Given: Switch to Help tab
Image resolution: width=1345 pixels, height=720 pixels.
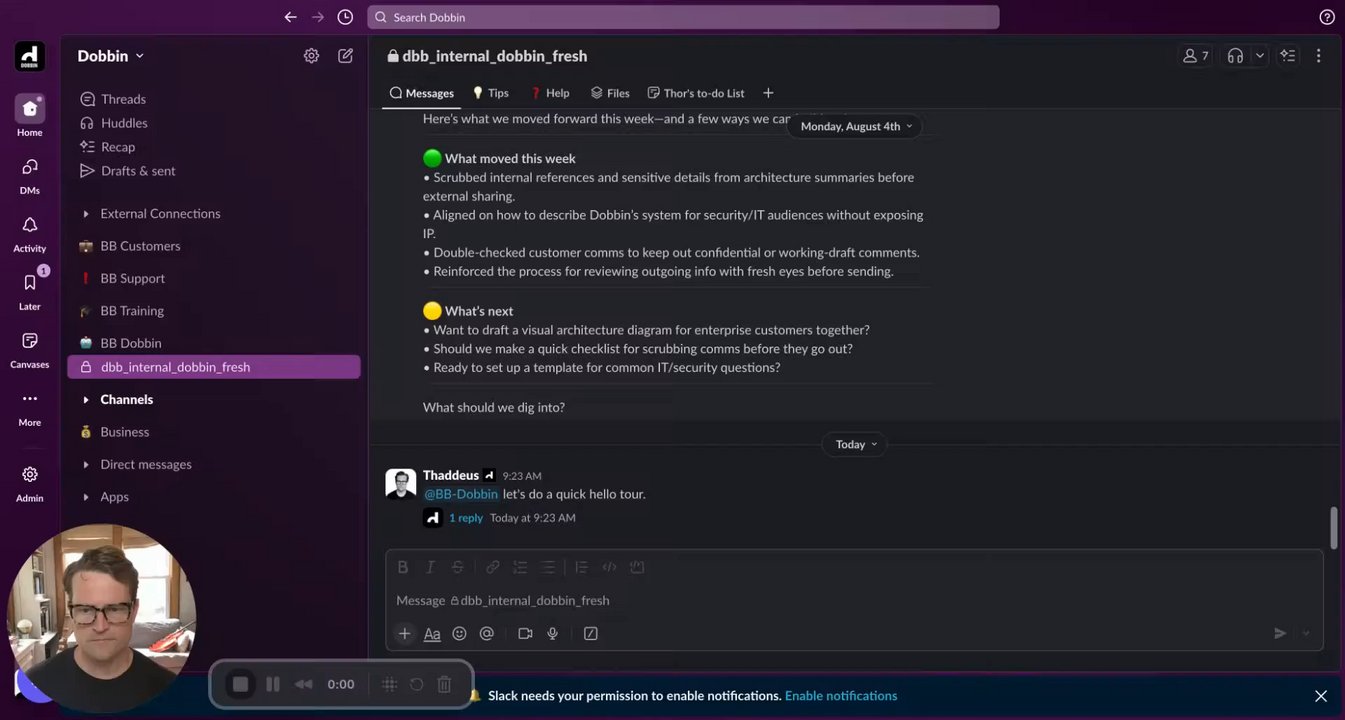Looking at the screenshot, I should (x=549, y=93).
